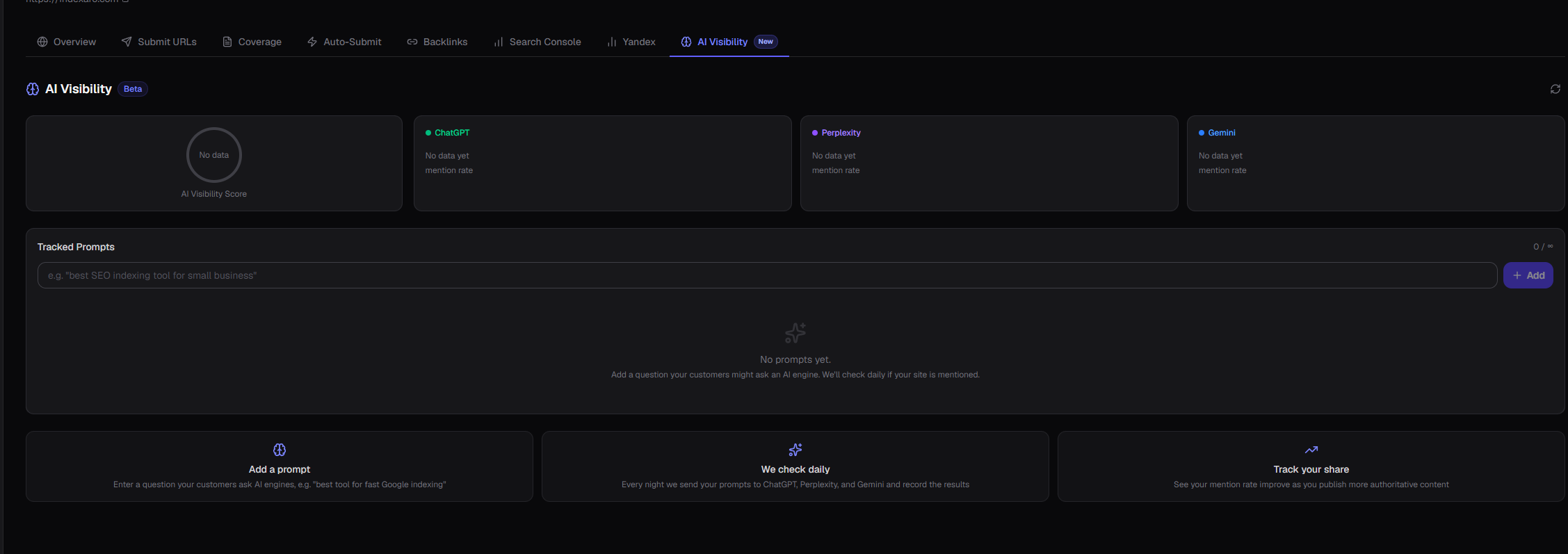This screenshot has width=1568, height=554.
Task: Click brain icon on Add a prompt card
Action: point(280,450)
